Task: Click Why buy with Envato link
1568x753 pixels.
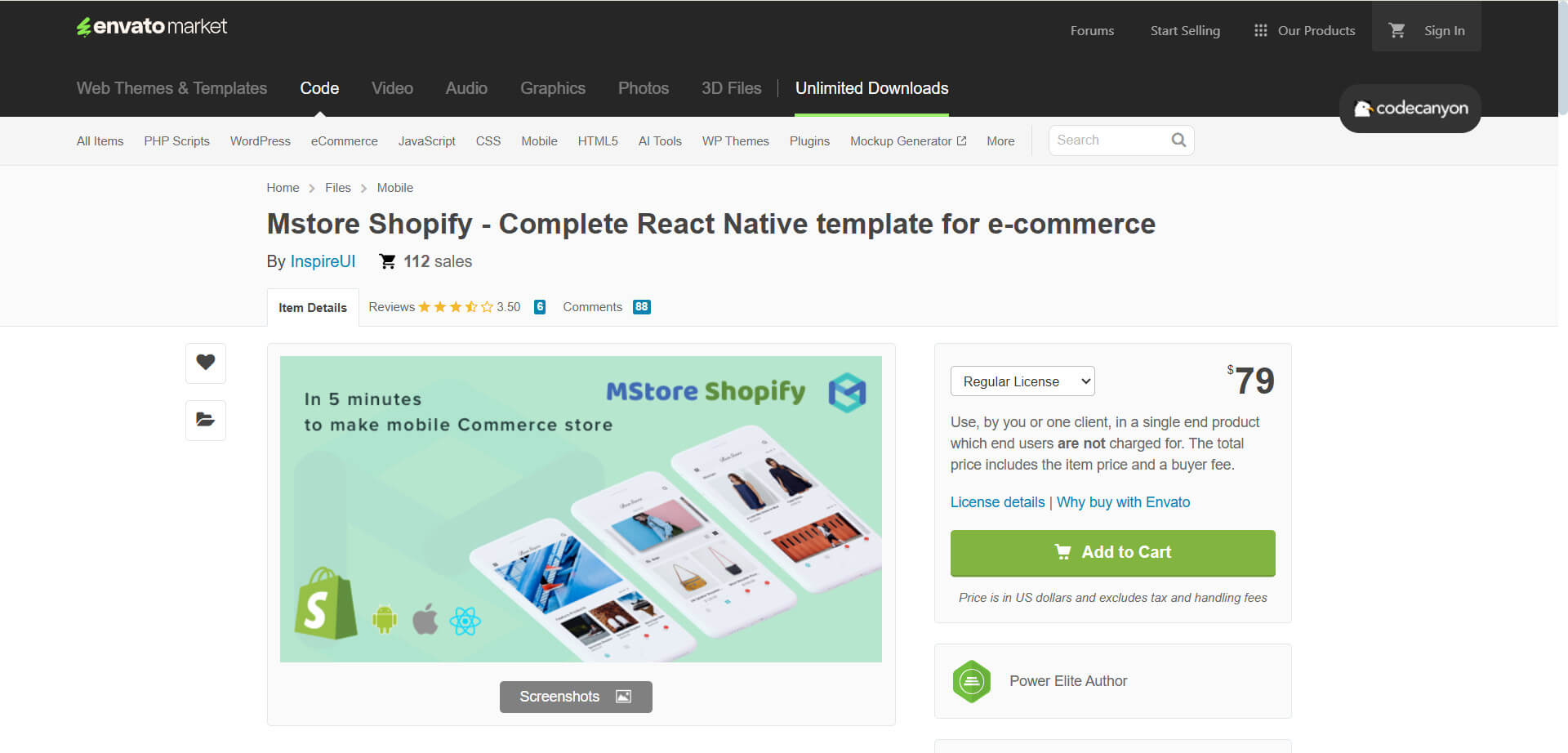Action: (x=1123, y=502)
